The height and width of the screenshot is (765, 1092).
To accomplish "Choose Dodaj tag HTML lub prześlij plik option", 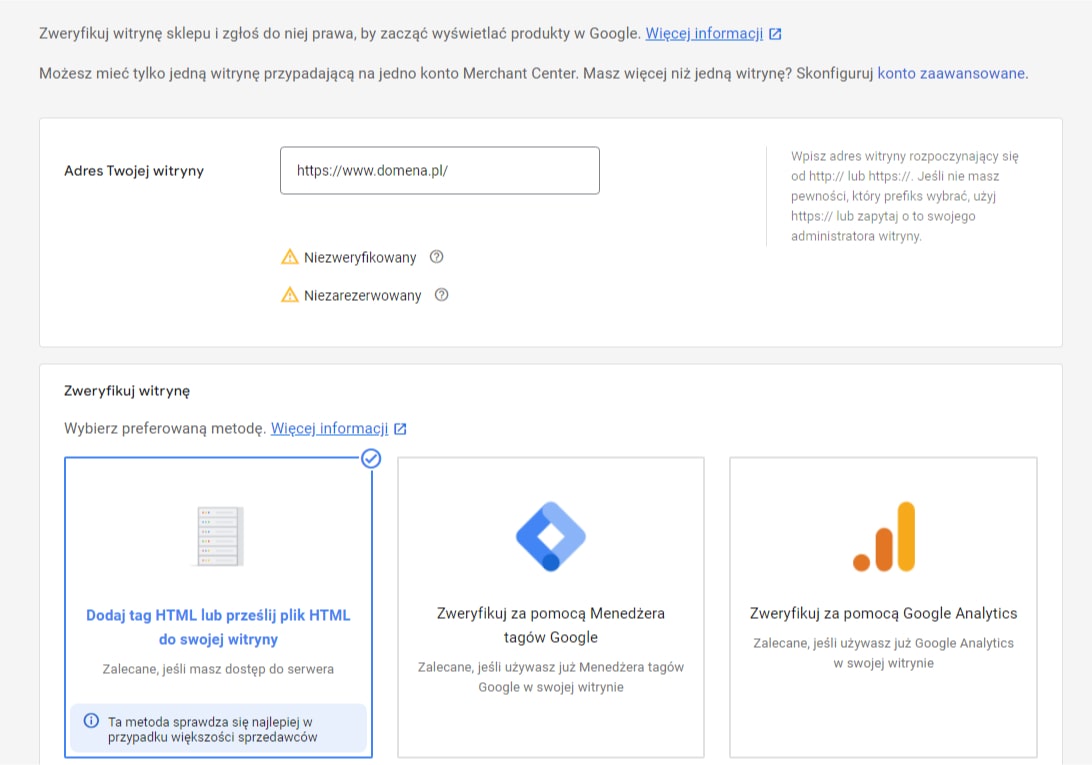I will [x=218, y=627].
